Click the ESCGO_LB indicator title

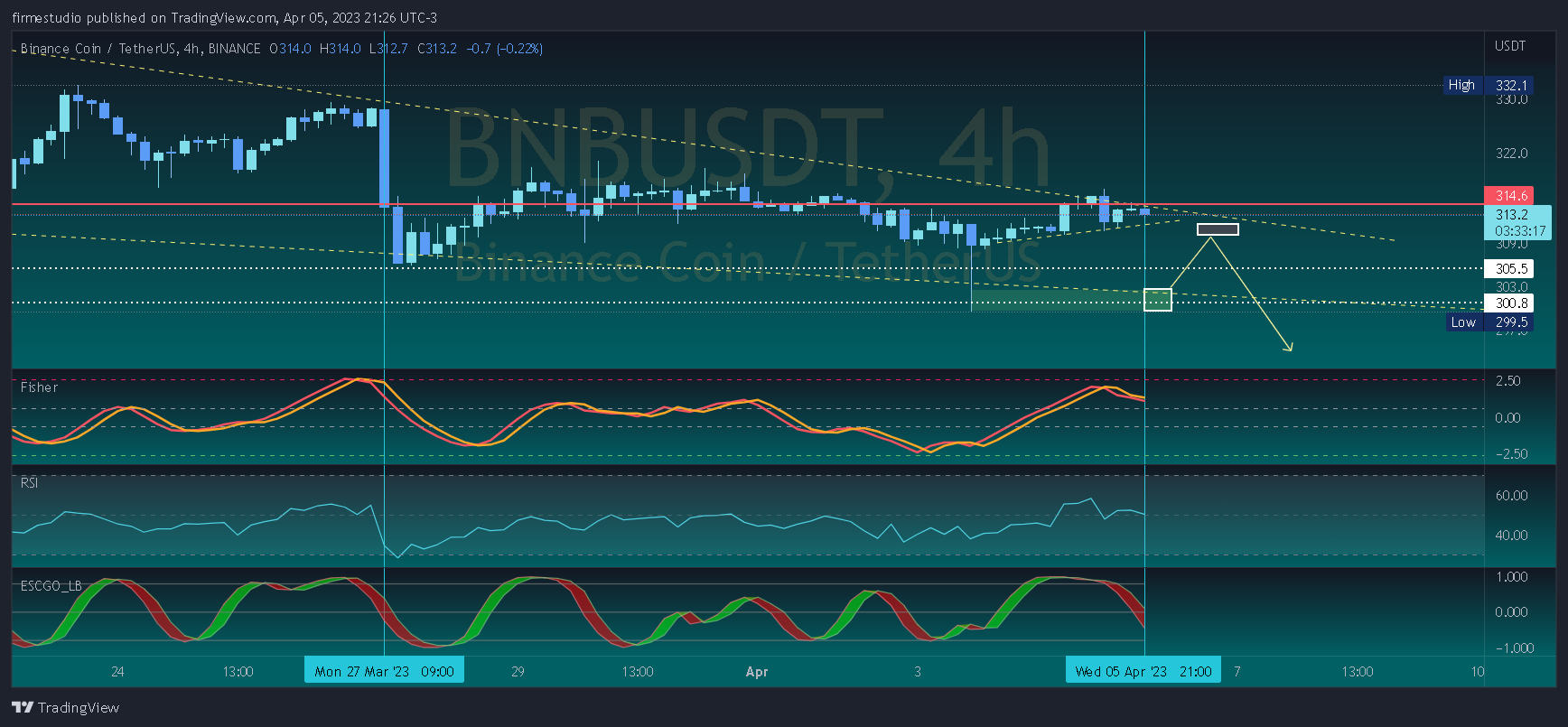(51, 585)
